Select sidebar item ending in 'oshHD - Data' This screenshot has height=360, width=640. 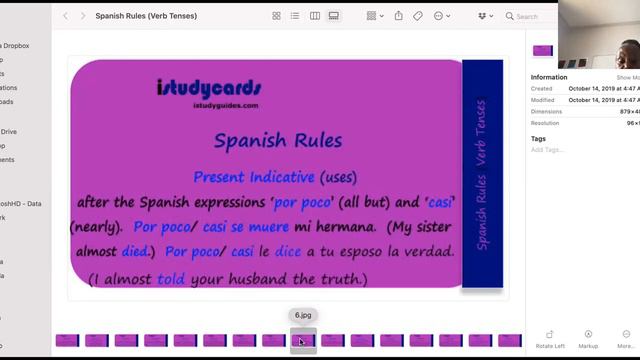[20, 204]
